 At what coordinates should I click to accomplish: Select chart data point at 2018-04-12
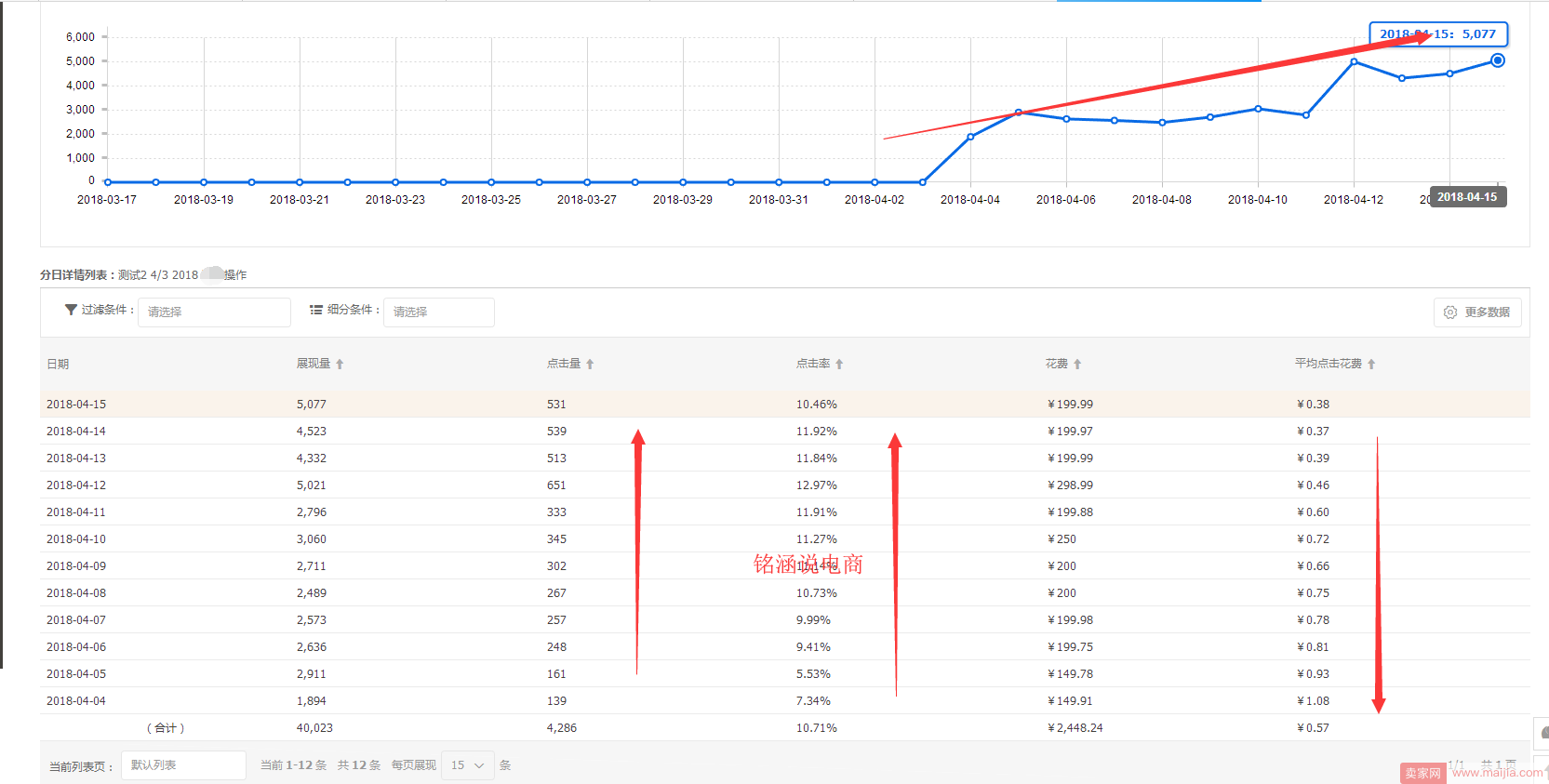[x=1354, y=61]
